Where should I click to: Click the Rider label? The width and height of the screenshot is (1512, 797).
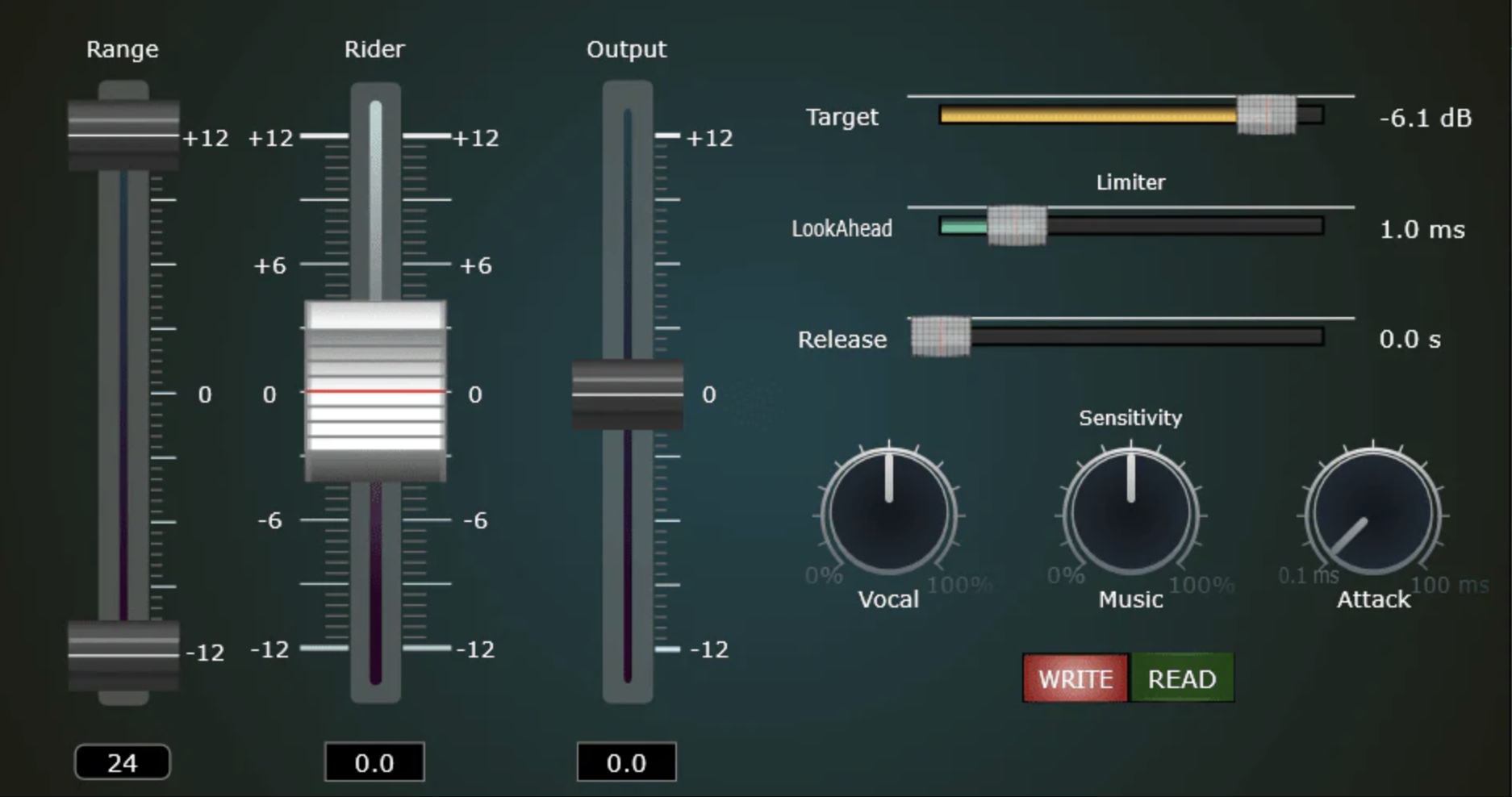click(374, 49)
